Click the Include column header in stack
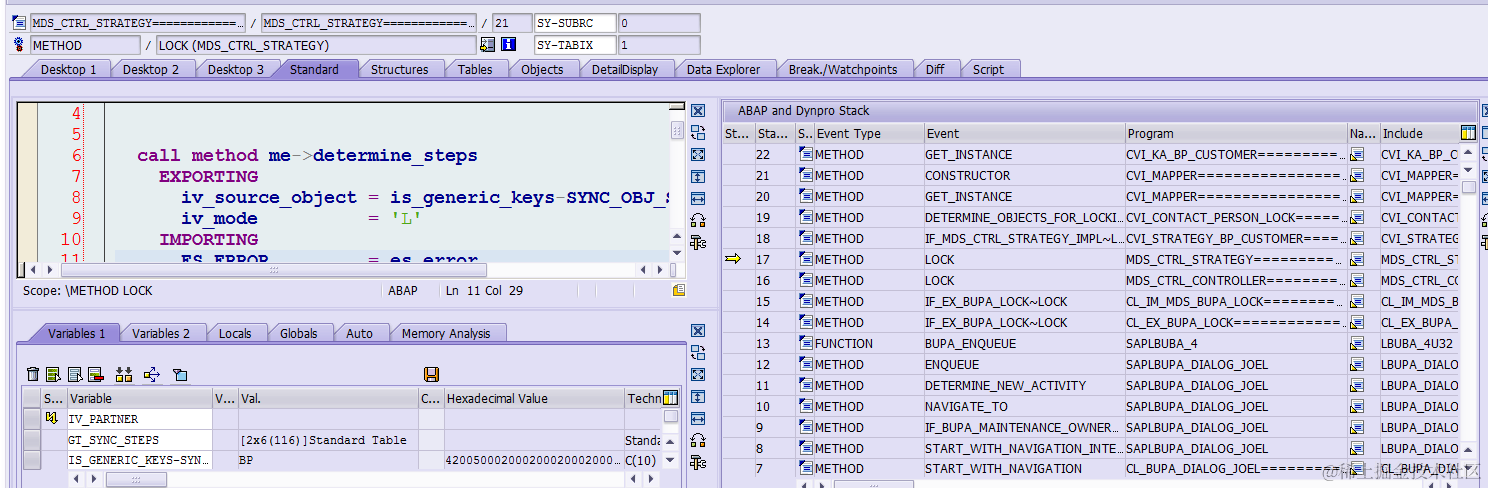 point(1418,133)
